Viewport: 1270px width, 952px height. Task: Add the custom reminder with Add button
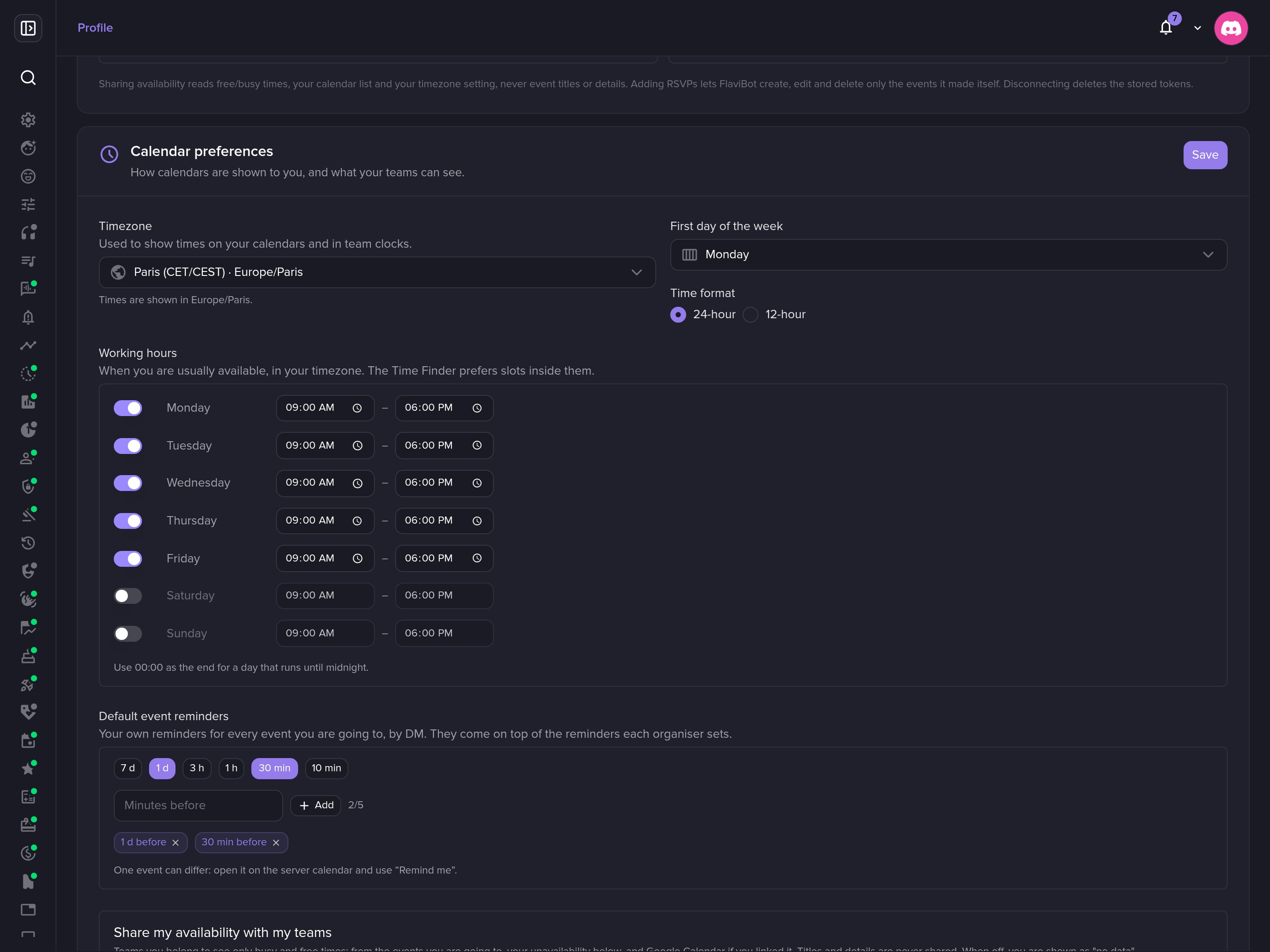click(316, 805)
